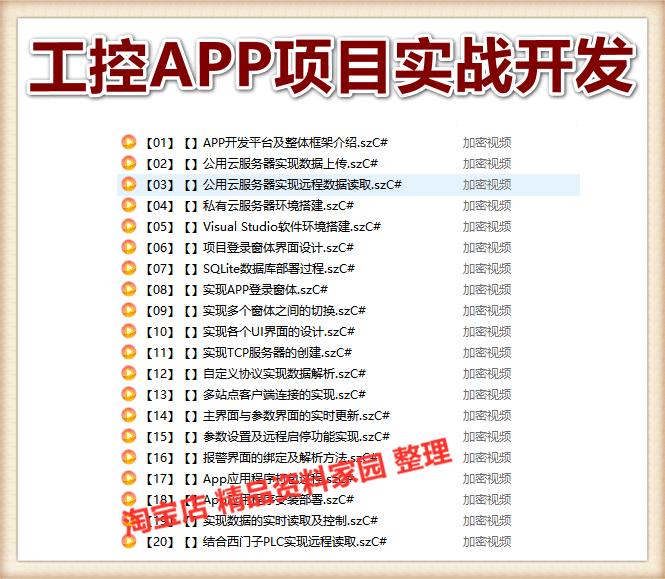
Task: Click the play icon for video 11
Action: (x=129, y=352)
